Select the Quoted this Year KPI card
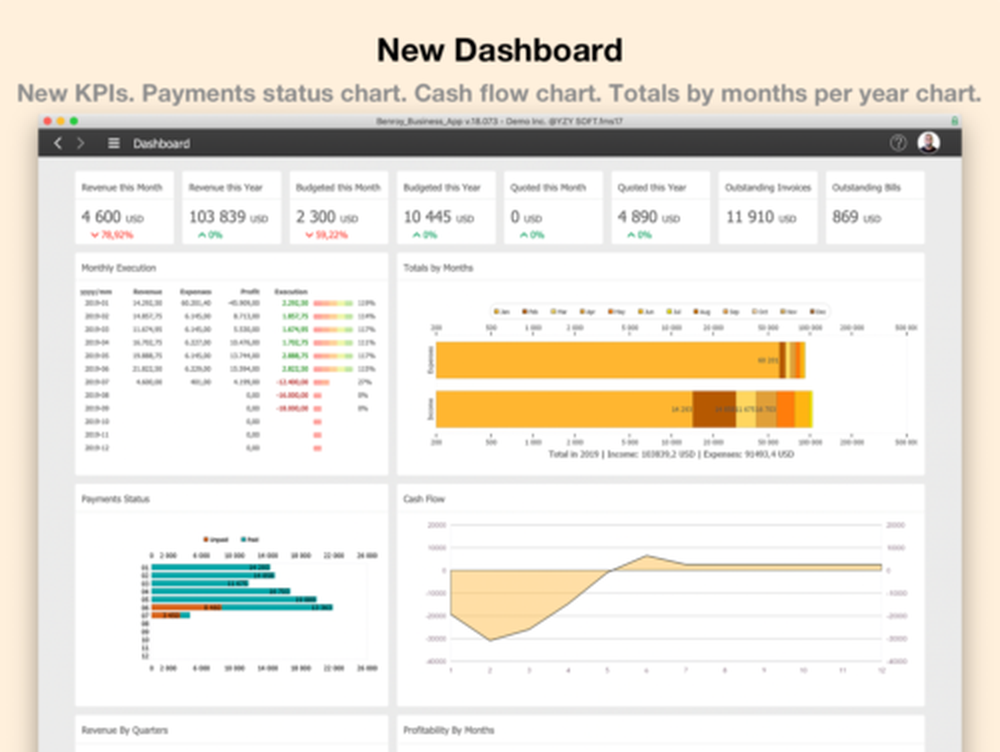Screen dimensions: 1000x752 660,207
